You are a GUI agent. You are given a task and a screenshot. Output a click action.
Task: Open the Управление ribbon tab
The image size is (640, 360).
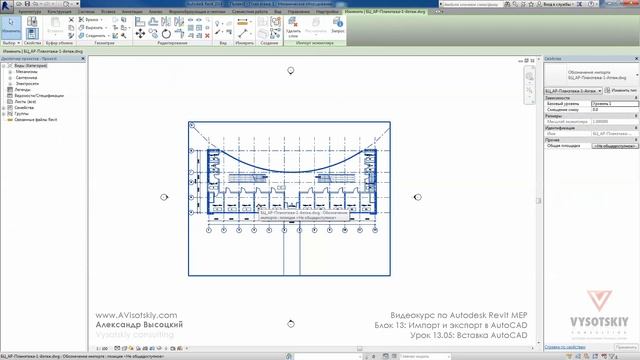click(298, 12)
